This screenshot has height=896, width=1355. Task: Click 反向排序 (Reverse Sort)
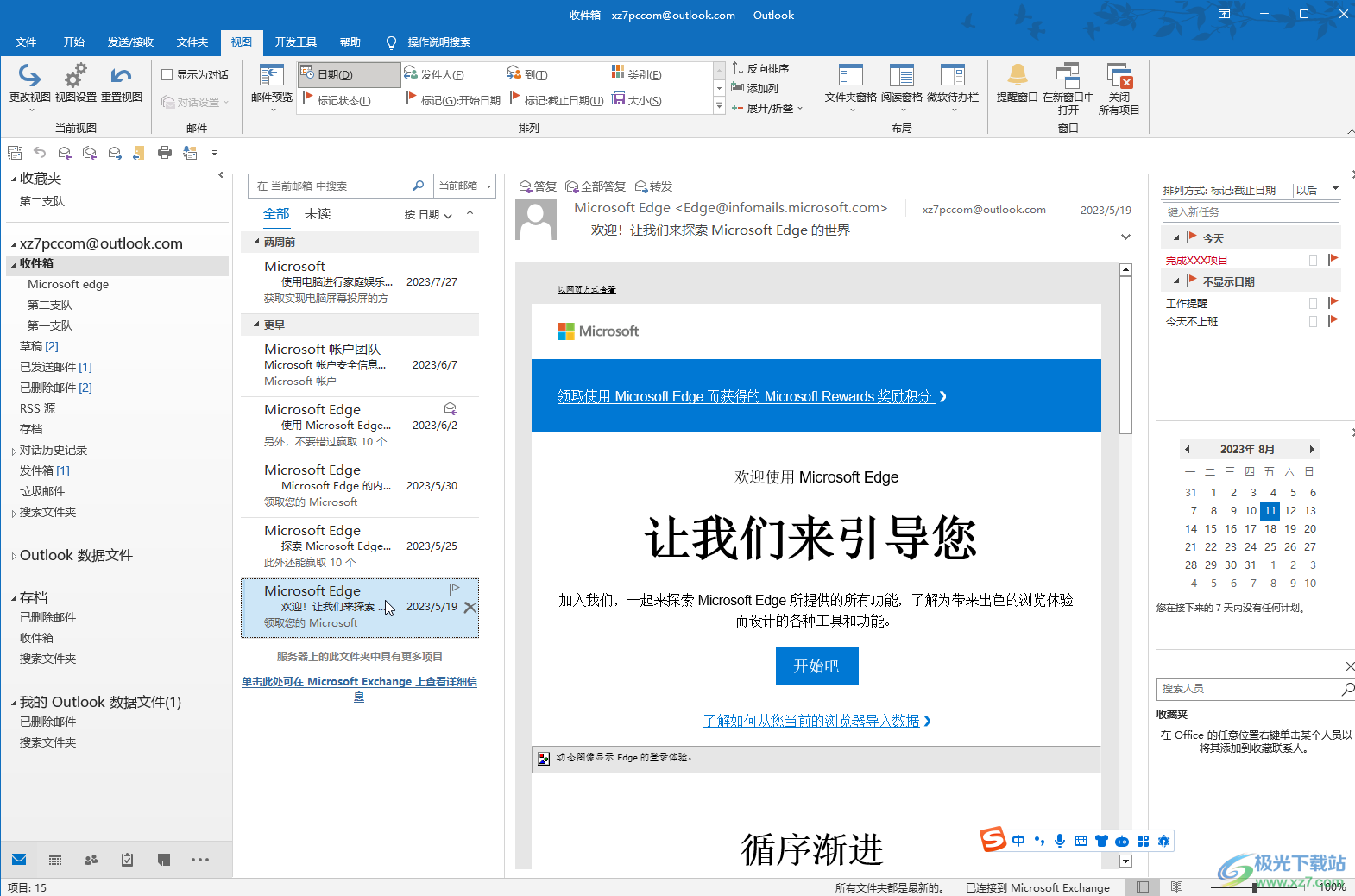coord(760,68)
